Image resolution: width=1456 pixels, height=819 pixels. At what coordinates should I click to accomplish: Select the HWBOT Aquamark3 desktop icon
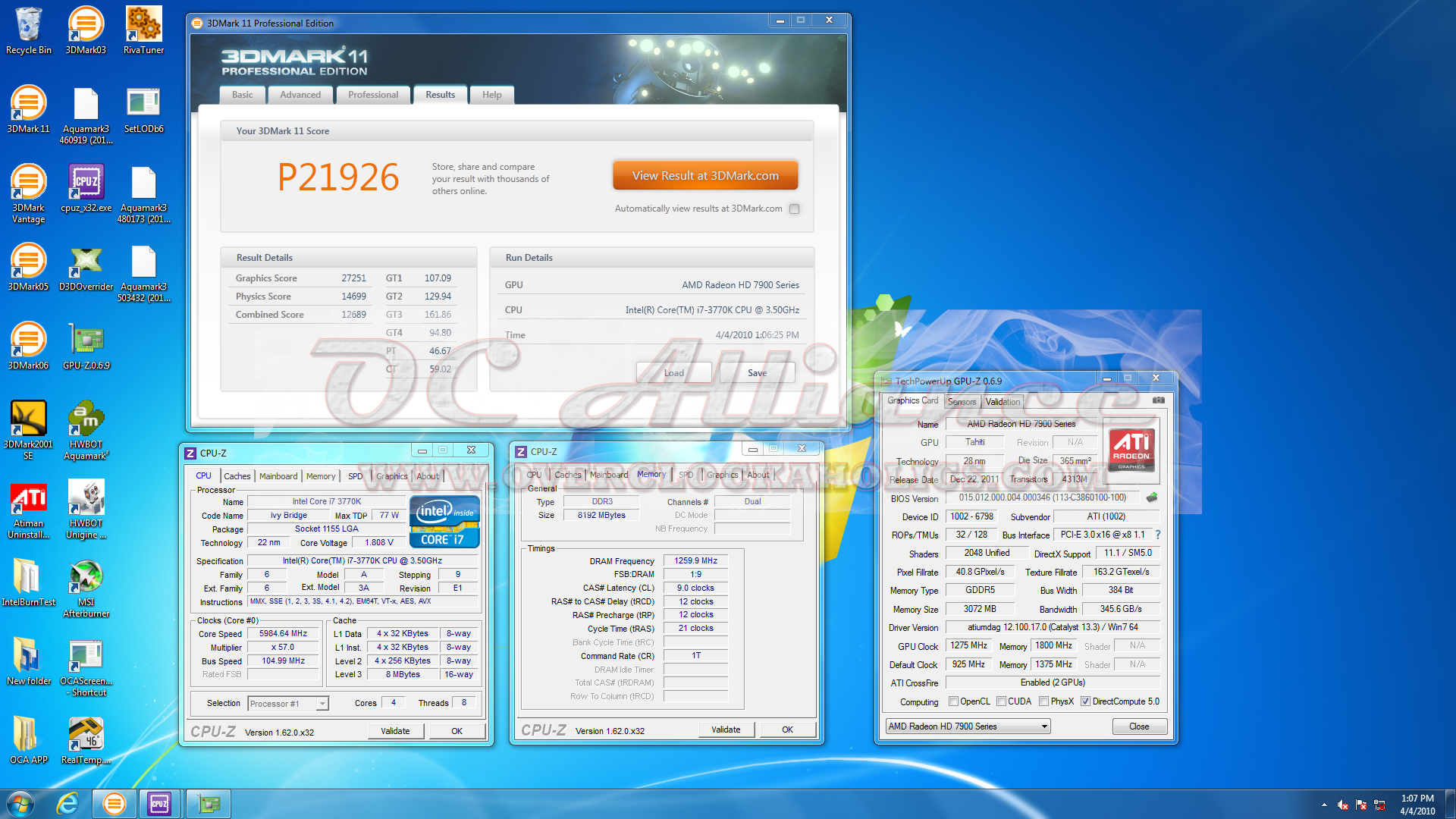(86, 430)
